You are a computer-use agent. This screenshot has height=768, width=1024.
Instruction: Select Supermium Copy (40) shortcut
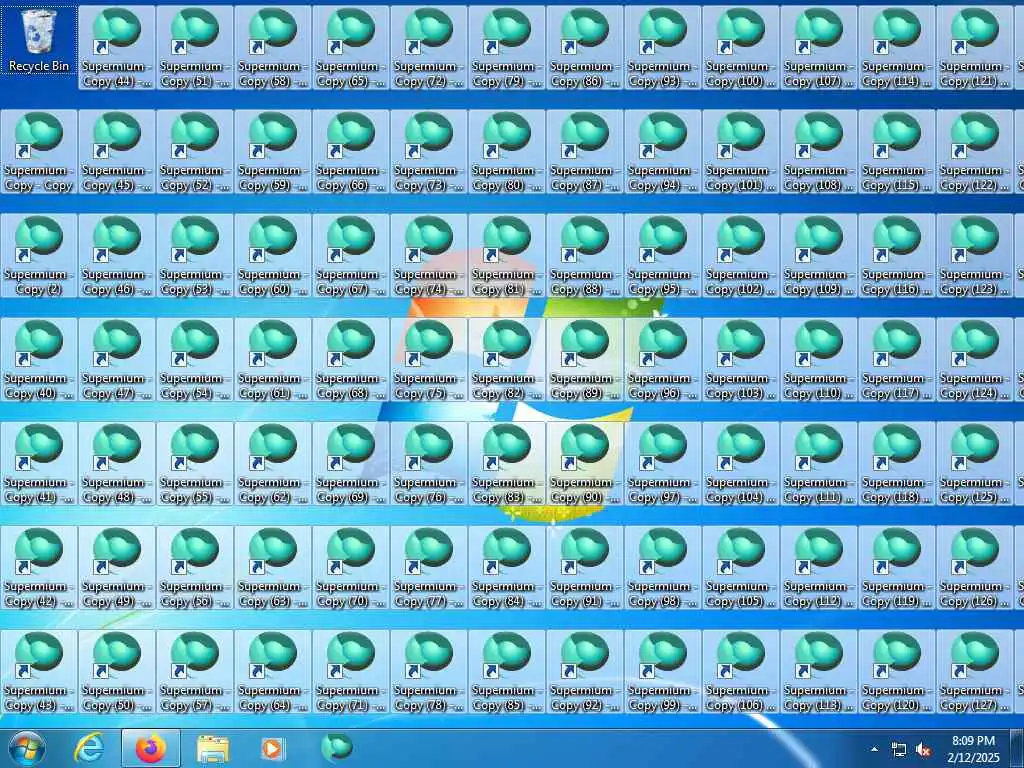(x=39, y=359)
